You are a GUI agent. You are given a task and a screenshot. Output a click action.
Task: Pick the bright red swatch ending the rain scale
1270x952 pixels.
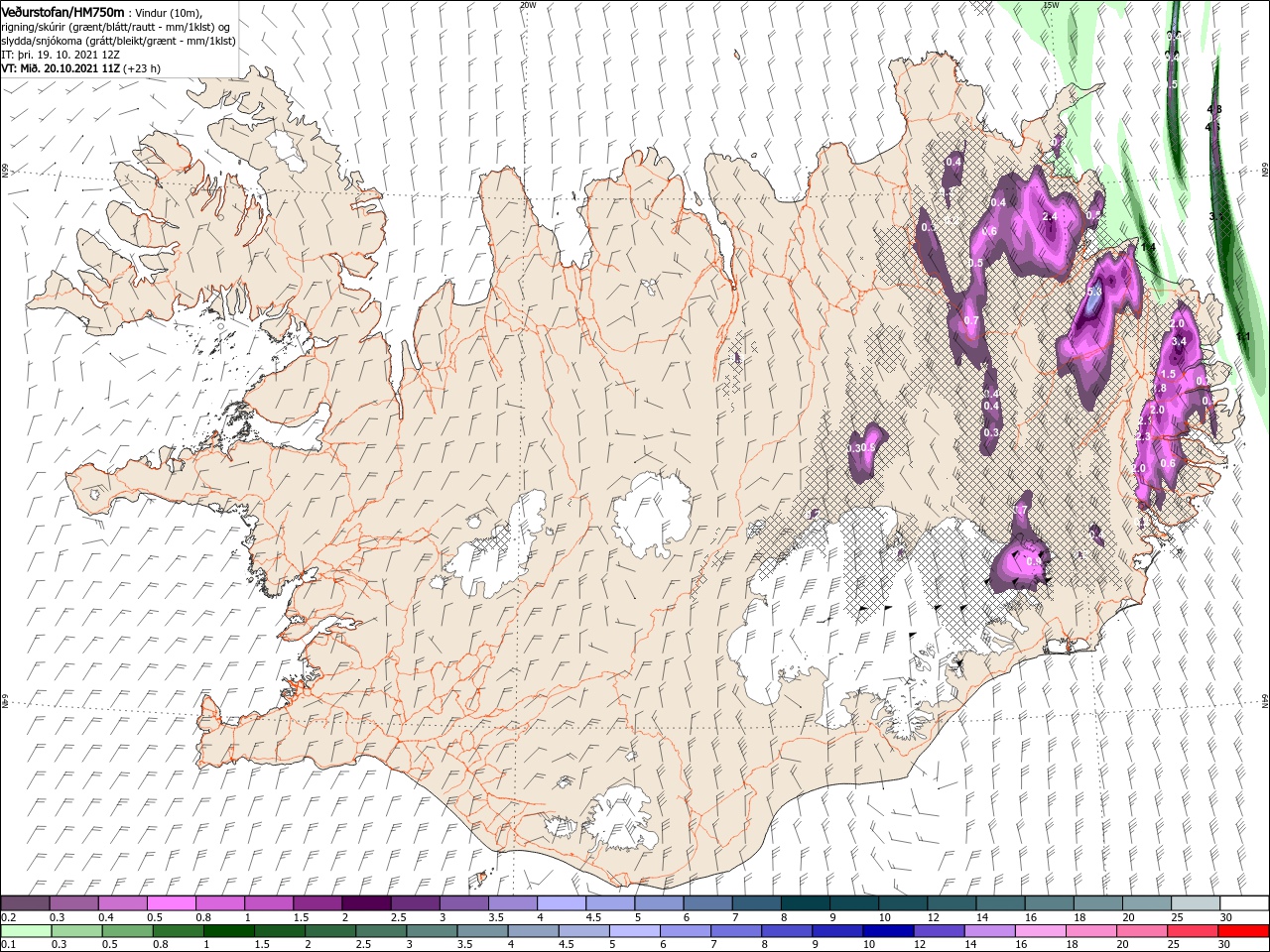click(1242, 931)
